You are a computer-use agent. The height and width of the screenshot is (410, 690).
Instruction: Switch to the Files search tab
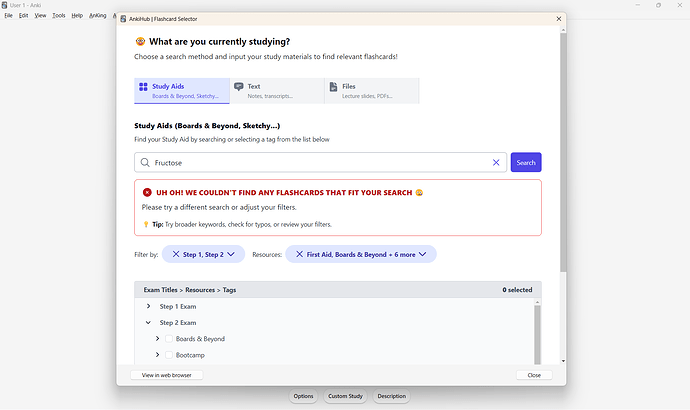tap(372, 91)
